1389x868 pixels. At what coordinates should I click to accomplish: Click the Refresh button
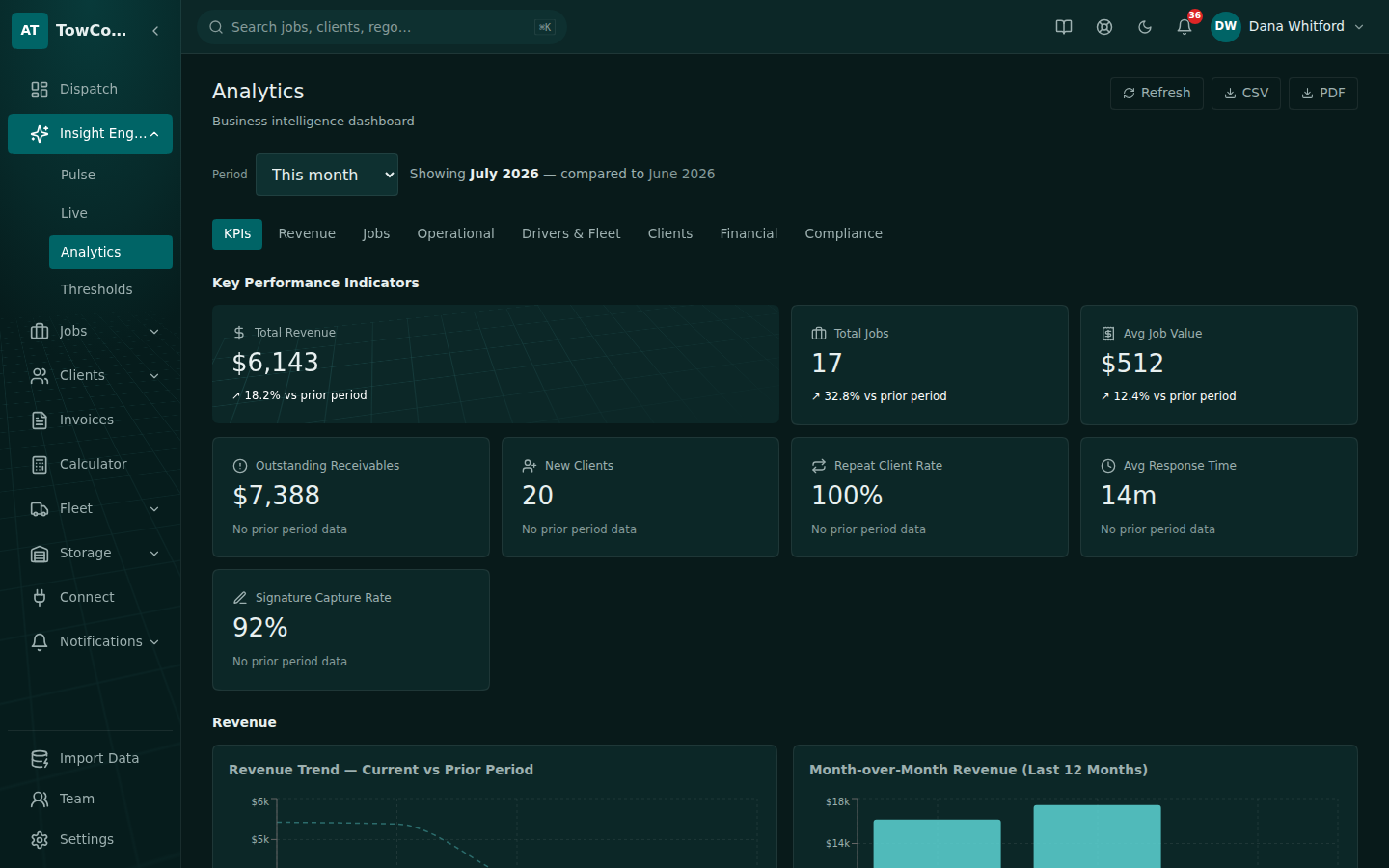coord(1157,94)
